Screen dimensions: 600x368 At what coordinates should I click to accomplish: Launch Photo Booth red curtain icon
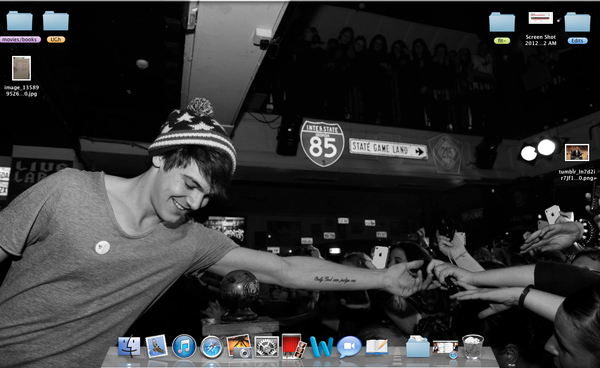point(293,346)
